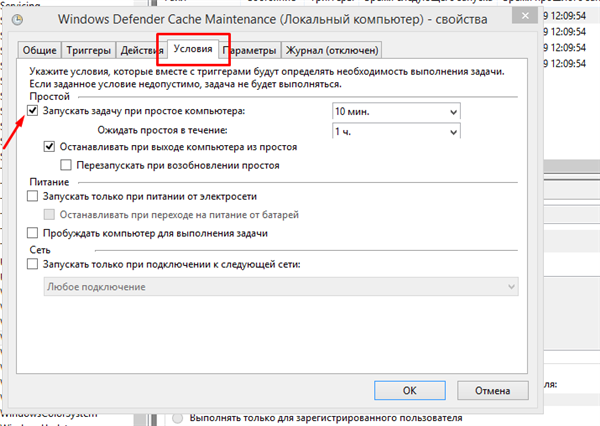Click the Сеть section heading
Viewport: 600px width, 426px height.
tap(40, 250)
